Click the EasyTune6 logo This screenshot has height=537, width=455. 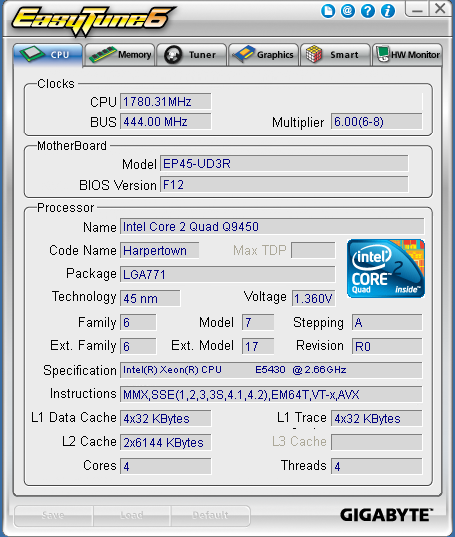click(x=93, y=20)
